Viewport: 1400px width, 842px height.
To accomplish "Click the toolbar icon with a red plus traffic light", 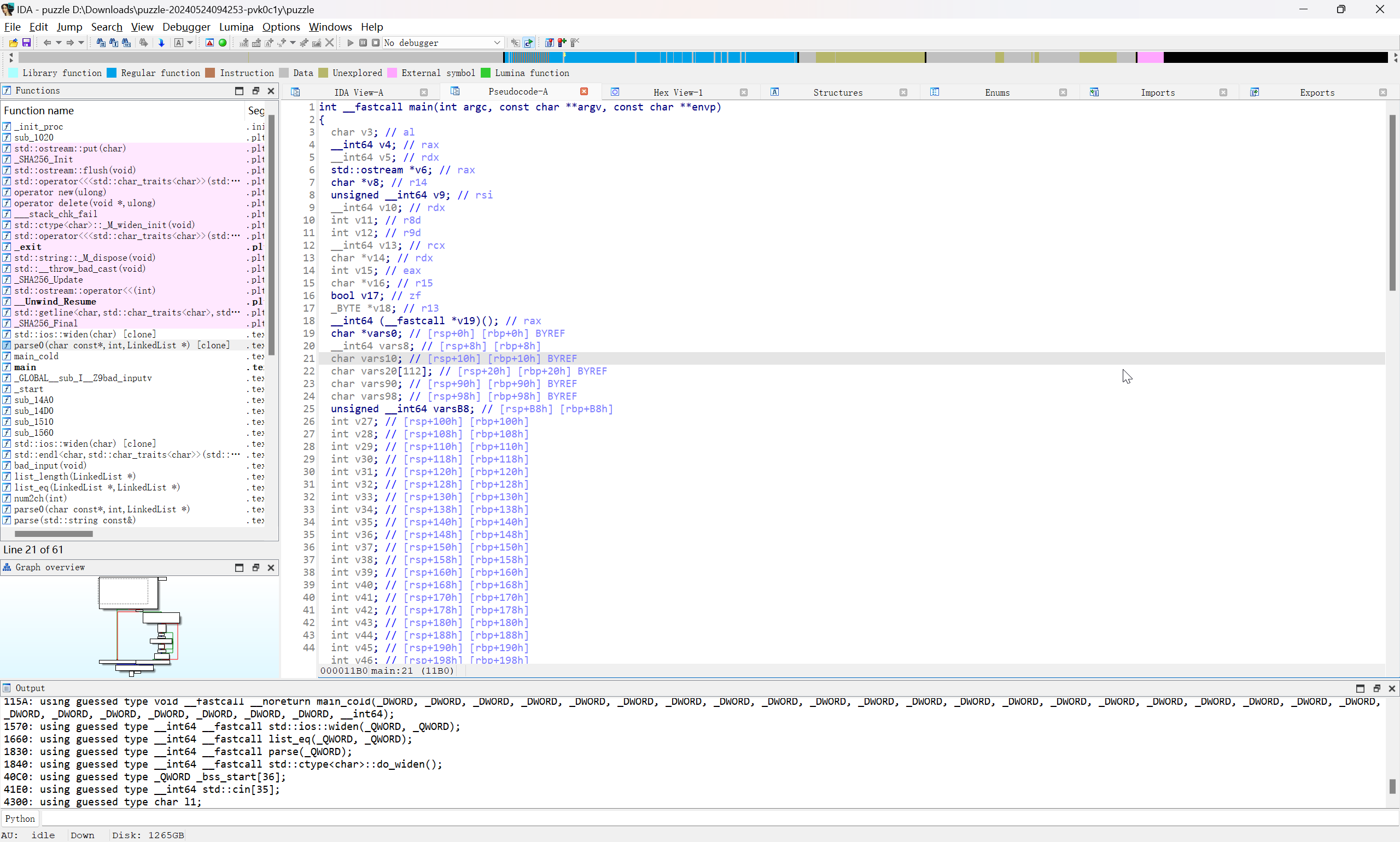I will tap(562, 43).
